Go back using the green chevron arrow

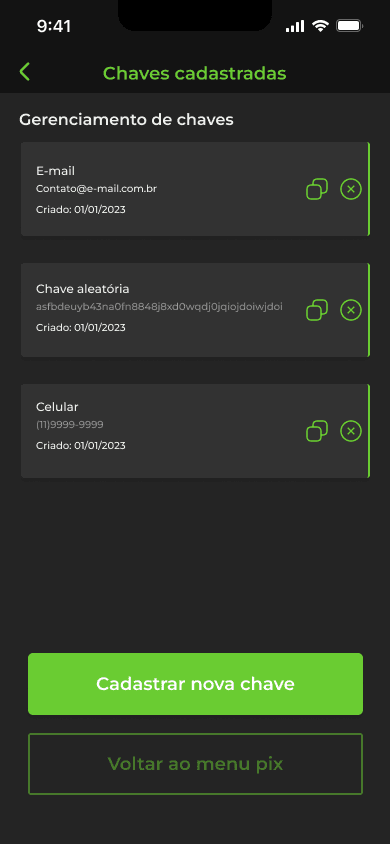(24, 72)
